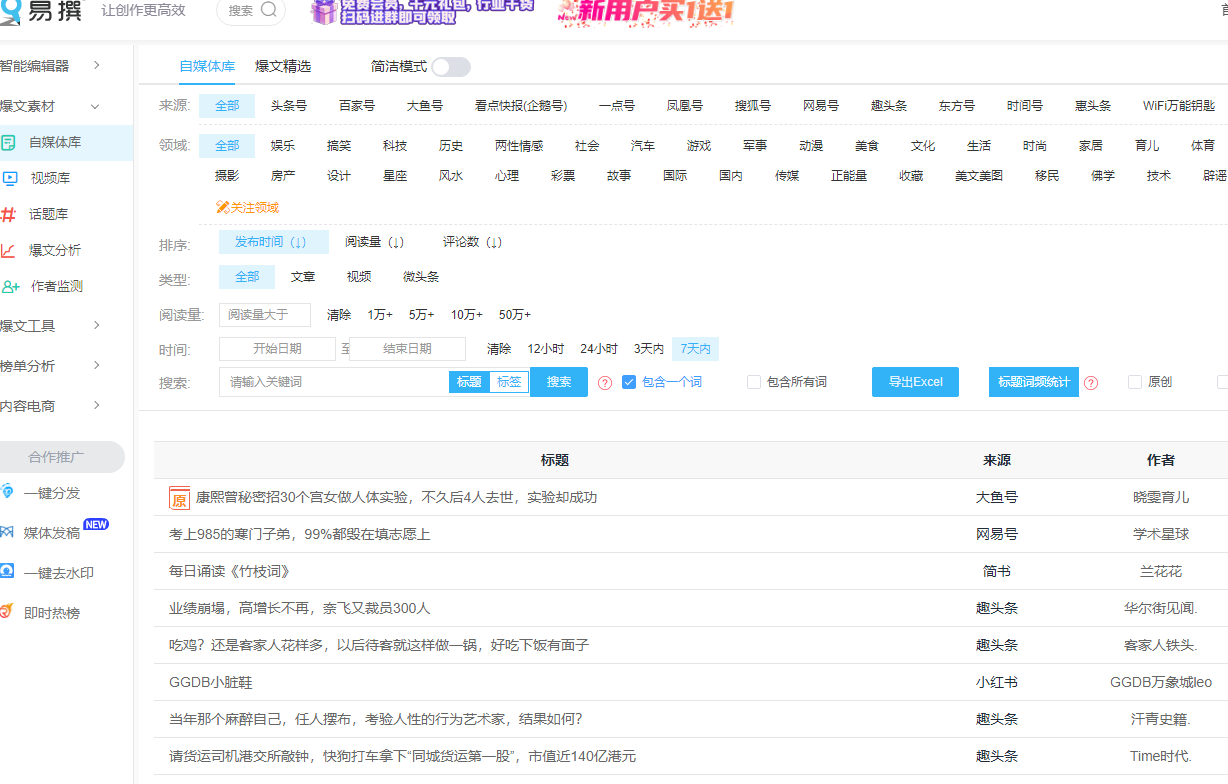Click 标题 column header
Viewport: 1228px width, 784px height.
555,460
